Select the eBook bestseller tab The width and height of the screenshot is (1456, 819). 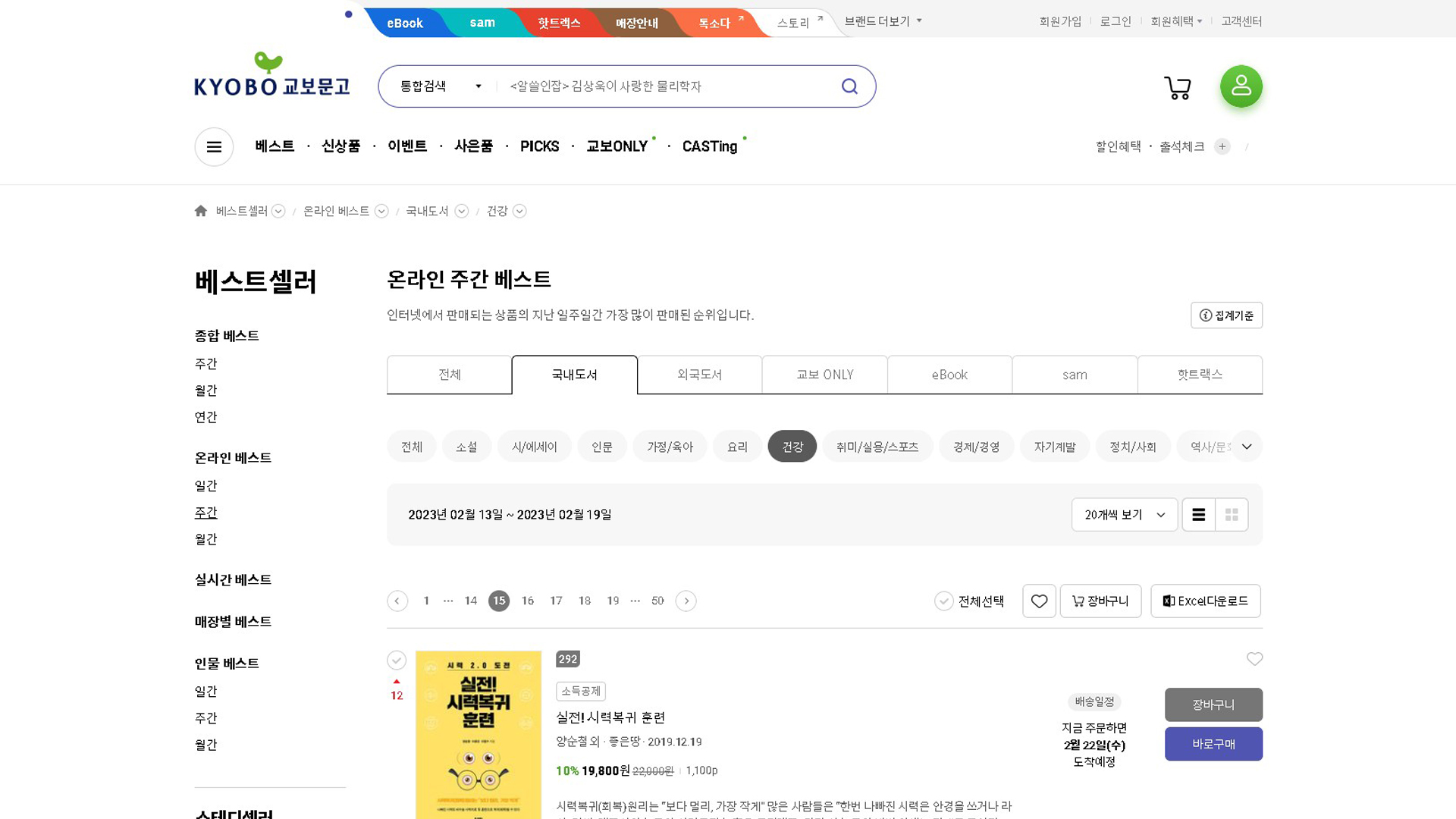click(949, 375)
